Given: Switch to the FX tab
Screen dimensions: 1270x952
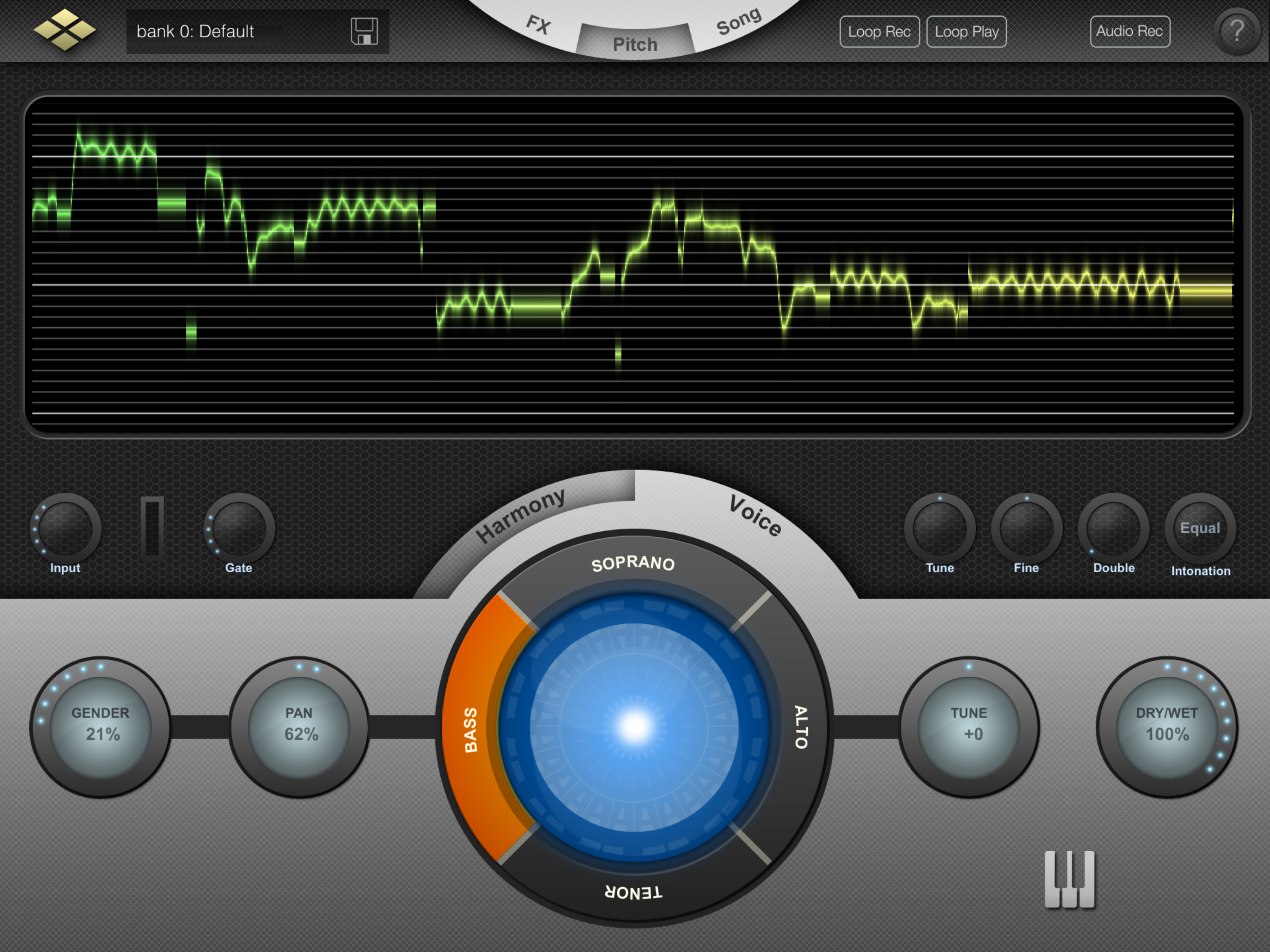Looking at the screenshot, I should (539, 25).
